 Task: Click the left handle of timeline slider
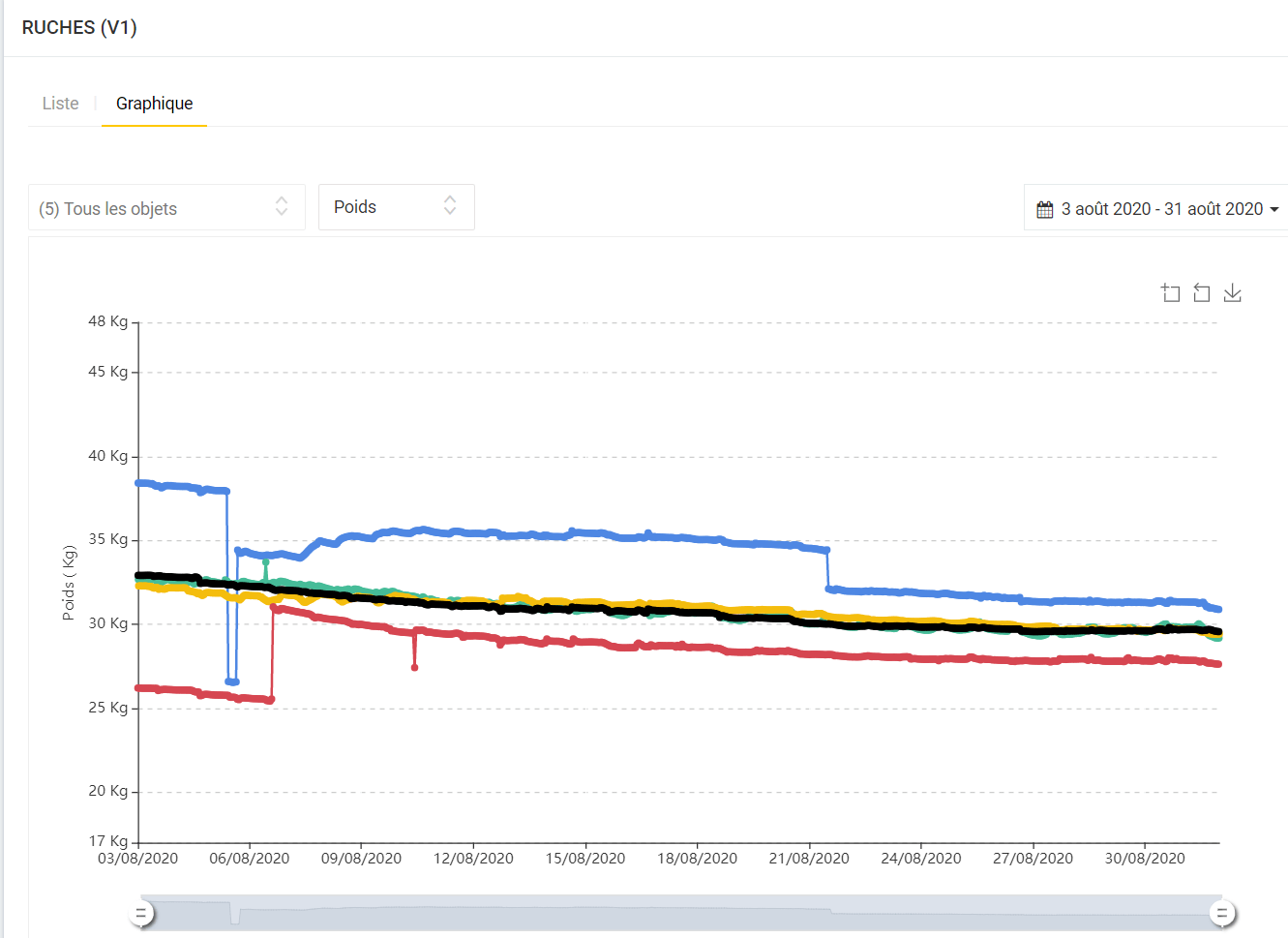(x=141, y=913)
